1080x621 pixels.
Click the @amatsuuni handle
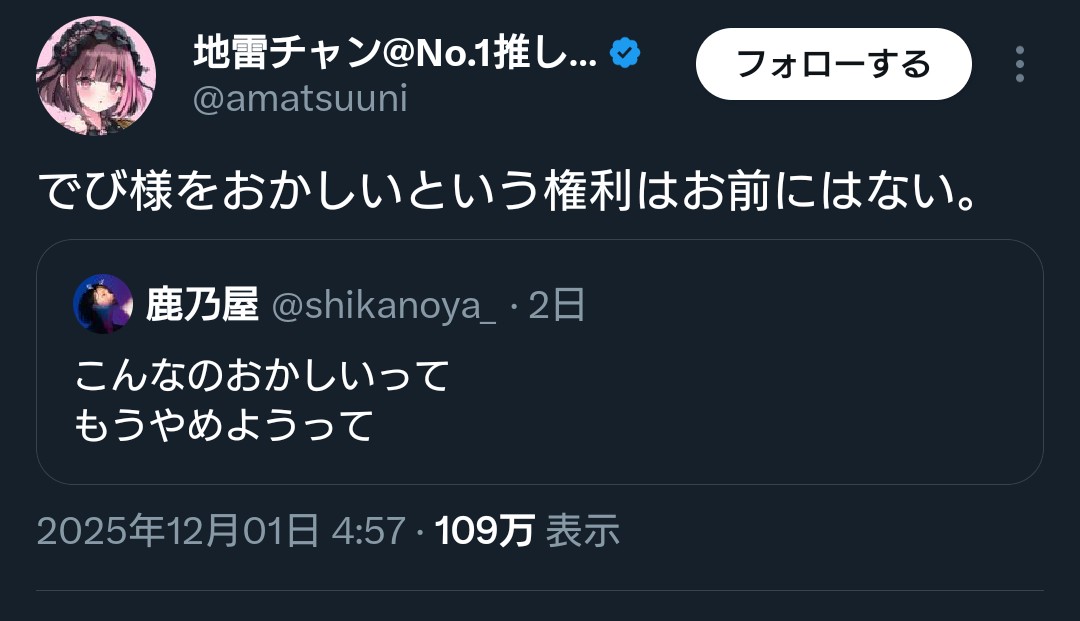click(x=300, y=100)
